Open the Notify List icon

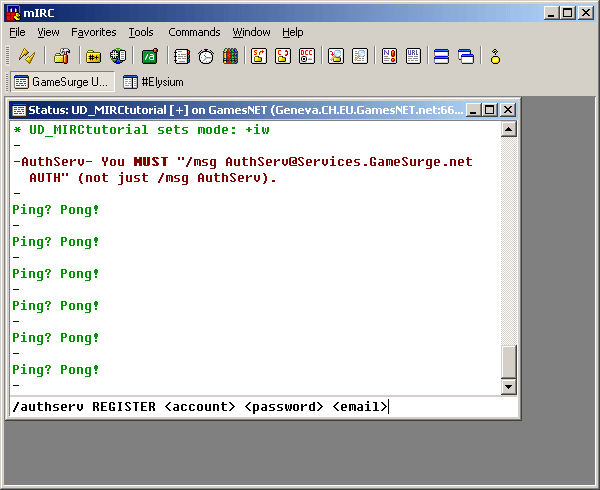pyautogui.click(x=390, y=56)
